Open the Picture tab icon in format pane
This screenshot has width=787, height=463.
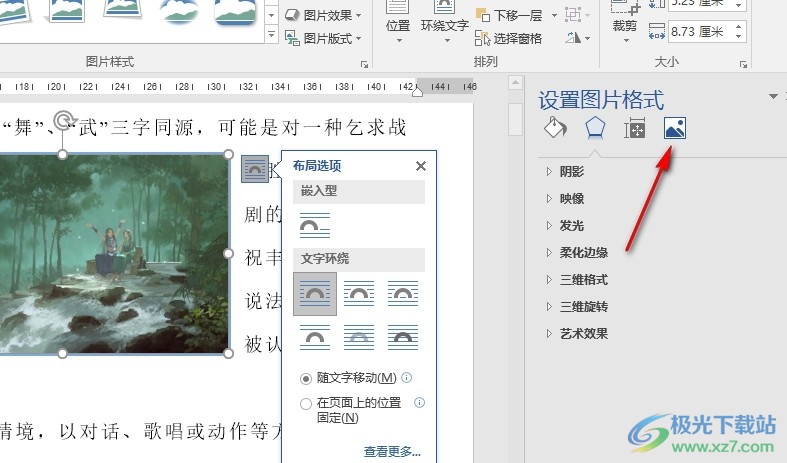point(675,129)
